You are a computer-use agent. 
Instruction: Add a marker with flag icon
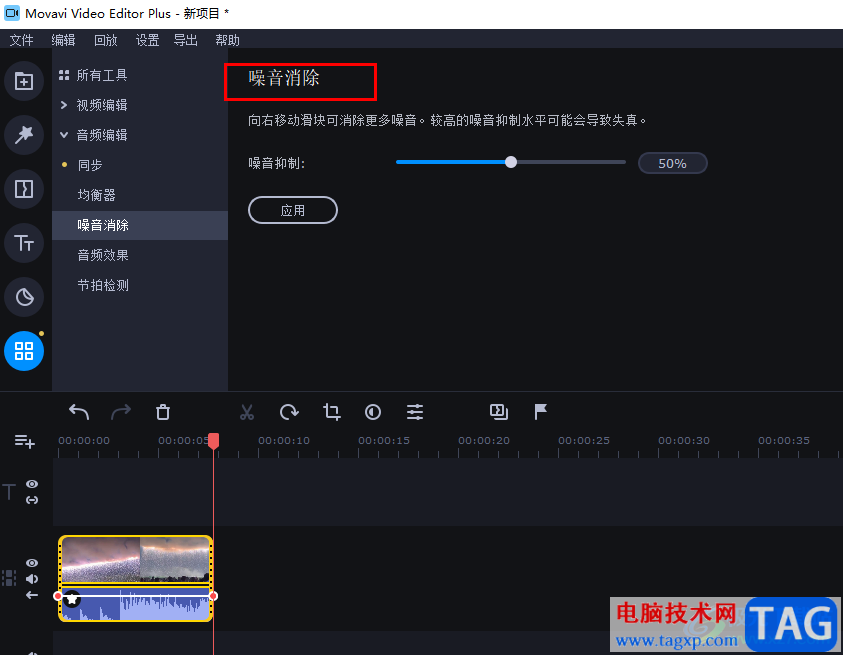[540, 412]
